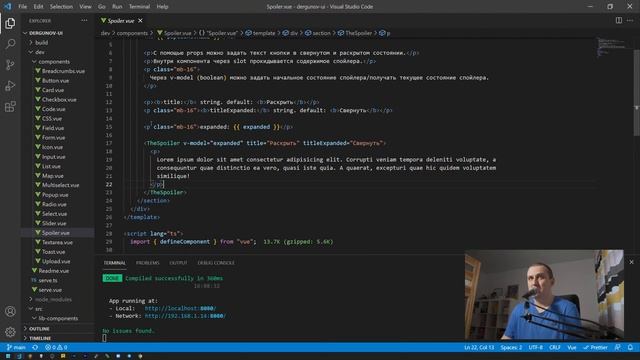Open Multiselect.vue file

[60, 185]
